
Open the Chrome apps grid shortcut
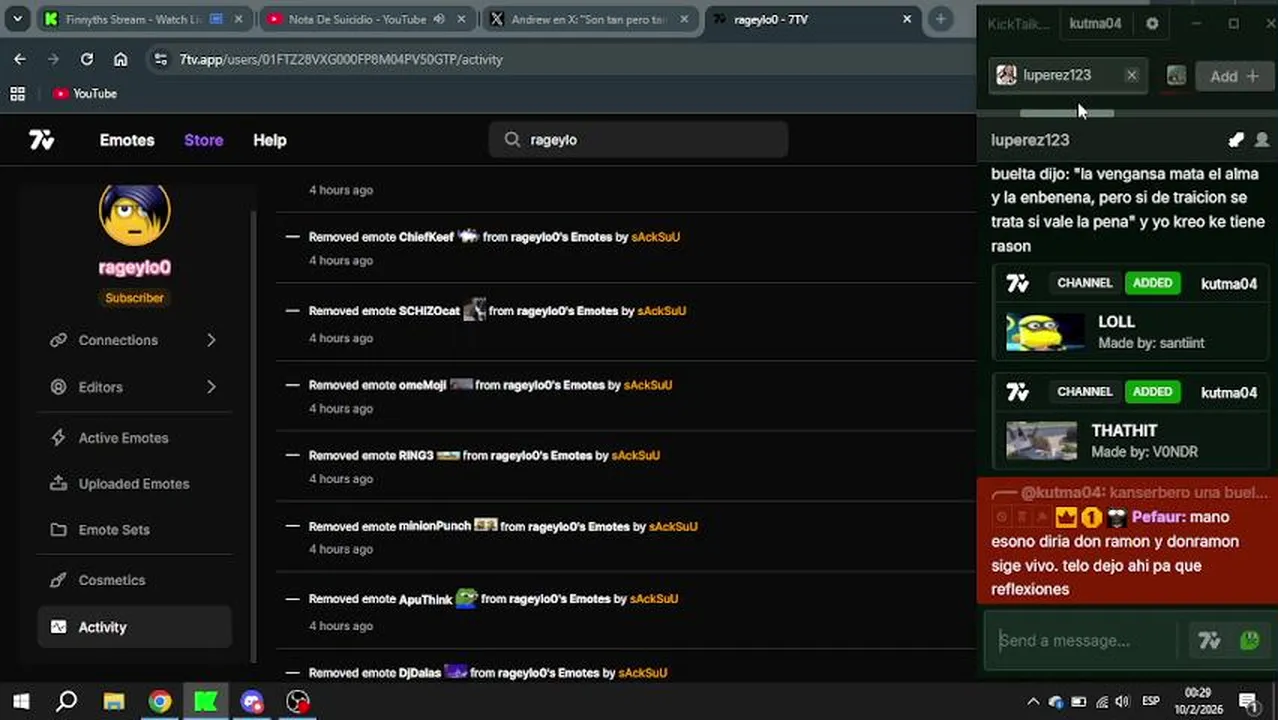pos(17,93)
